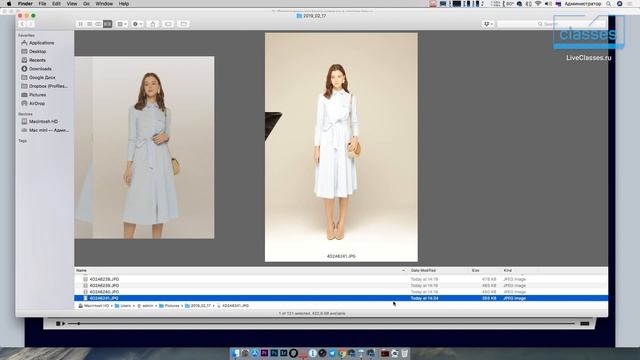
Task: Click the Share toolbar button
Action: 153,24
